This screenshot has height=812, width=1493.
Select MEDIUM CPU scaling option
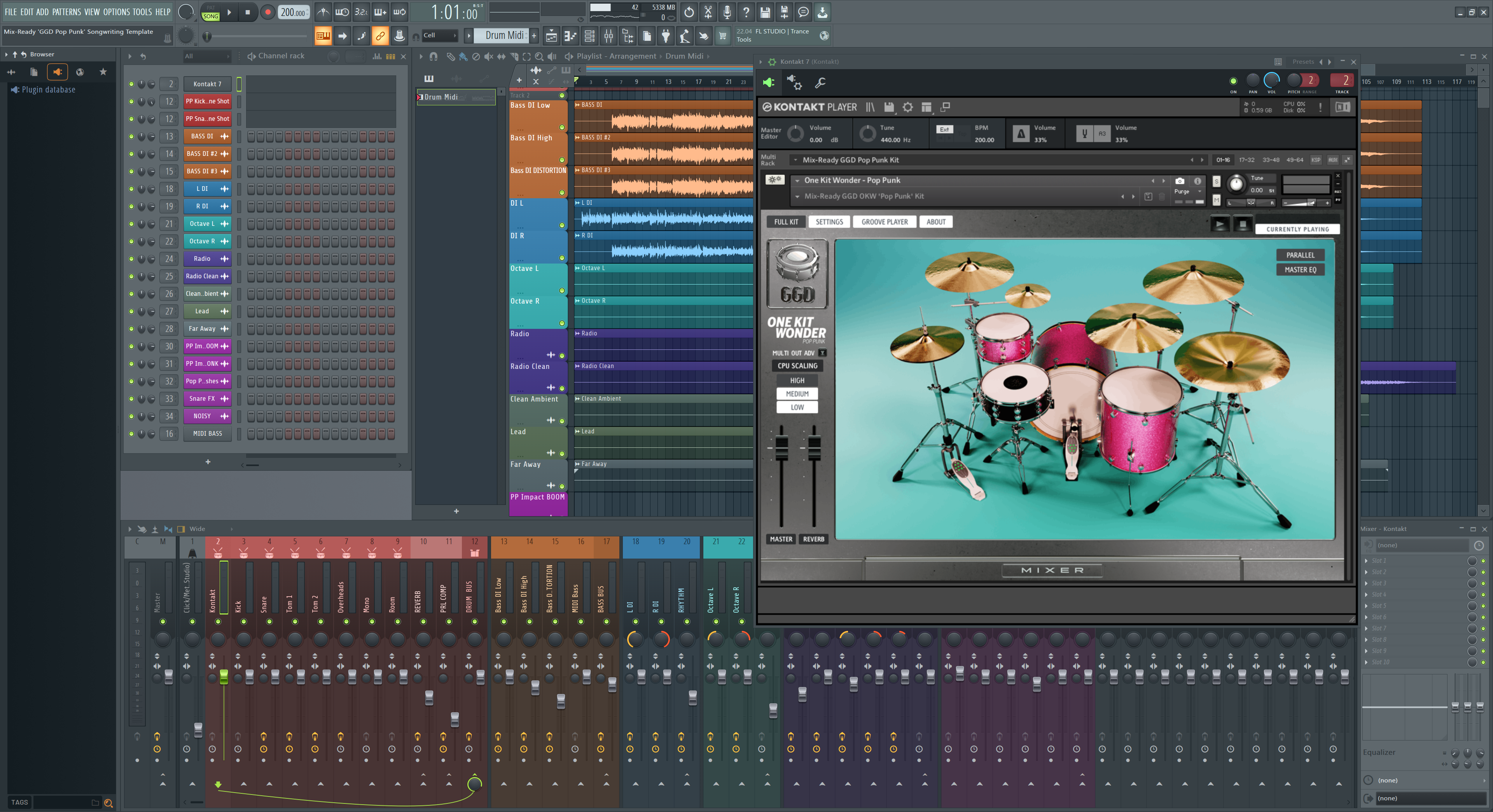click(x=797, y=394)
